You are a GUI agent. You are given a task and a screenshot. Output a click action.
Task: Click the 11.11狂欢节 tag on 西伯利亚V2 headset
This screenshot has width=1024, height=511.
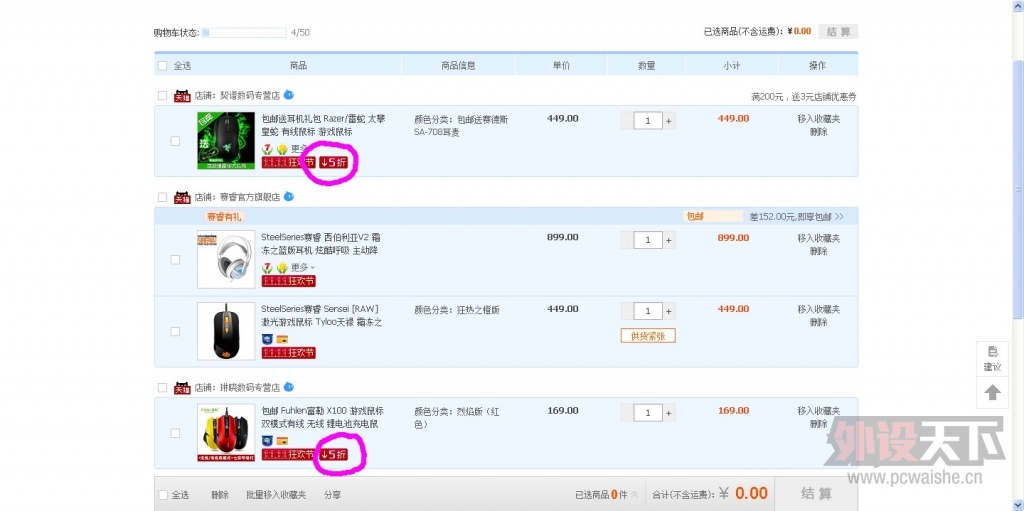[289, 281]
